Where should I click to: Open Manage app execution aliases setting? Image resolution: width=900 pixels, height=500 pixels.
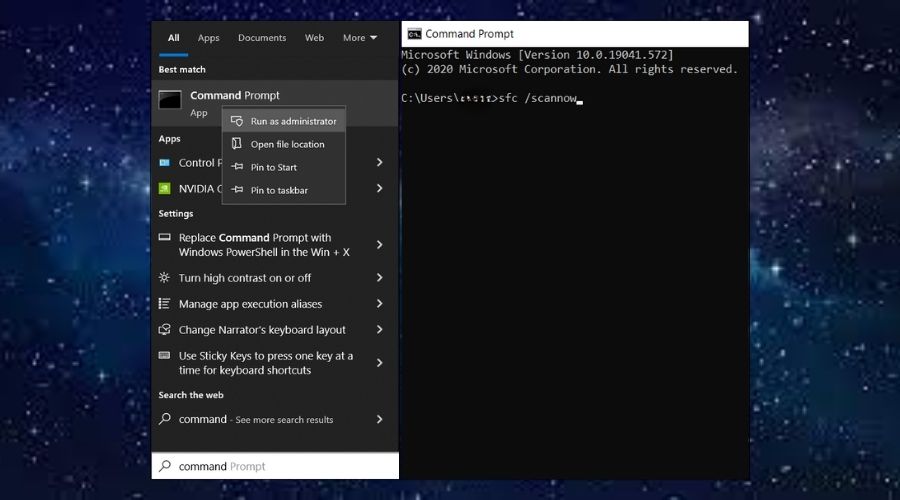pos(250,304)
